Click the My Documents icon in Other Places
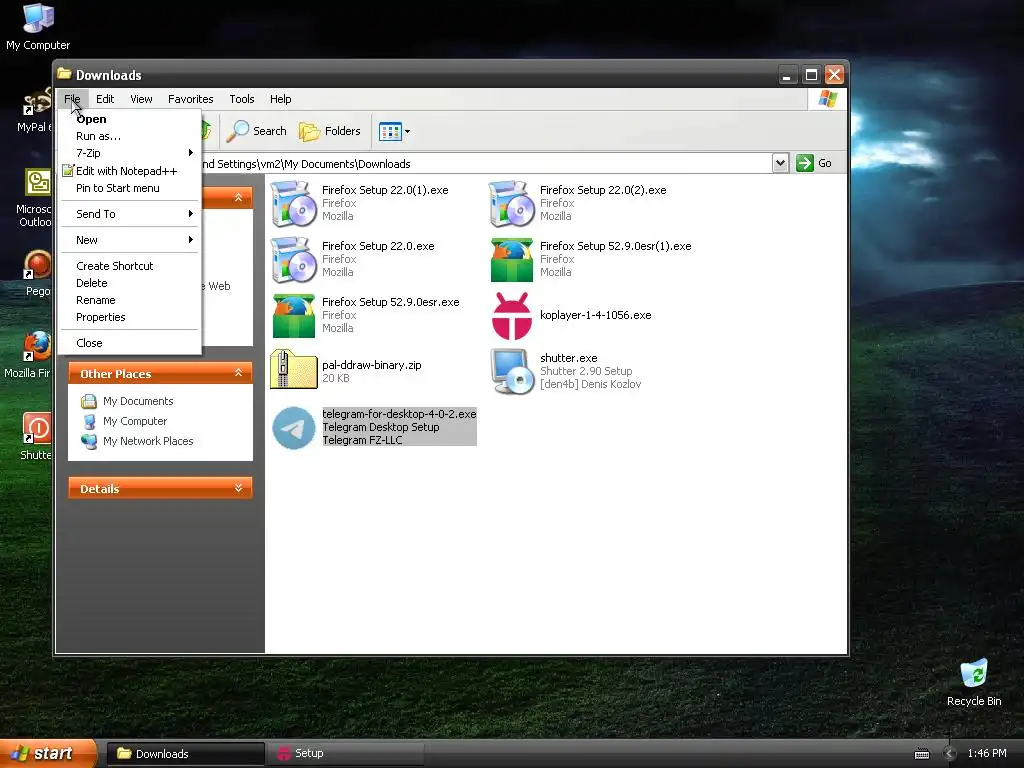The width and height of the screenshot is (1024, 768). (89, 401)
